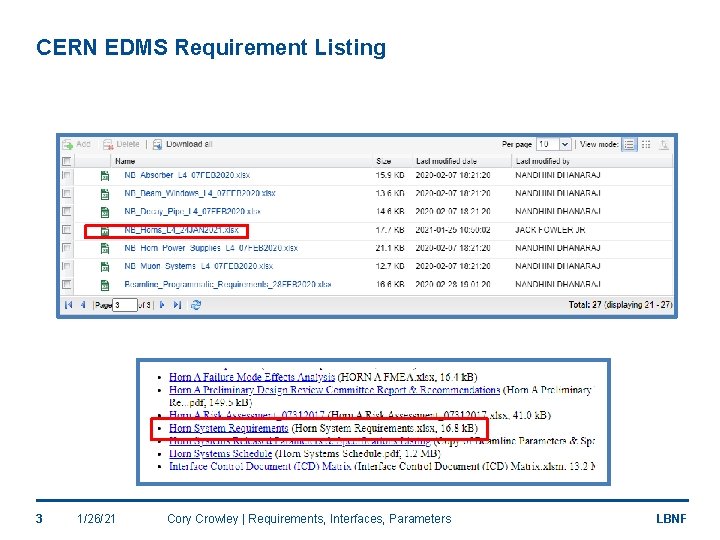720x540 pixels.
Task: Open NB_Horns_L4 xlsx file link
Action: pos(181,230)
